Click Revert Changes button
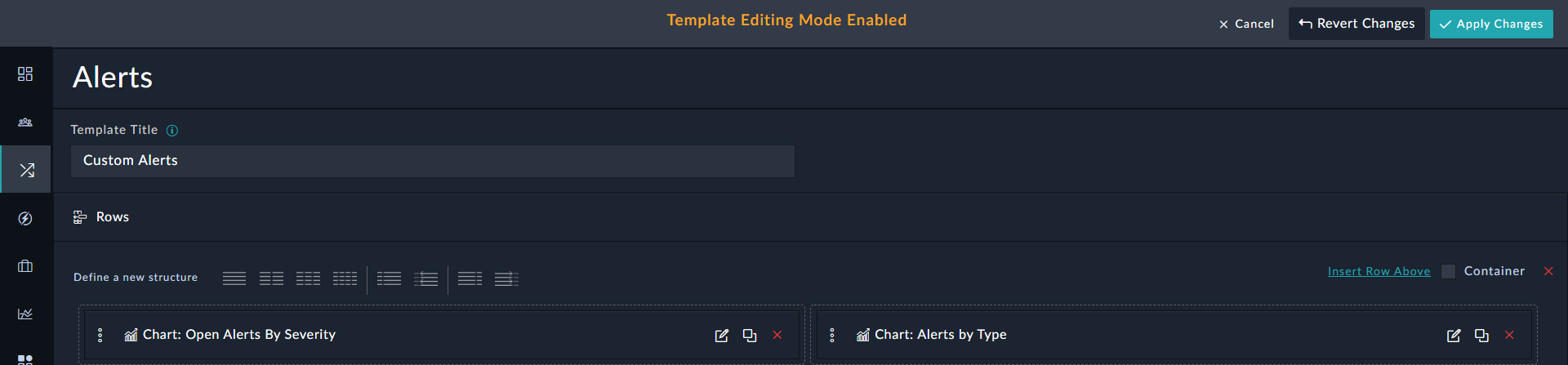1568x365 pixels. [x=1356, y=24]
